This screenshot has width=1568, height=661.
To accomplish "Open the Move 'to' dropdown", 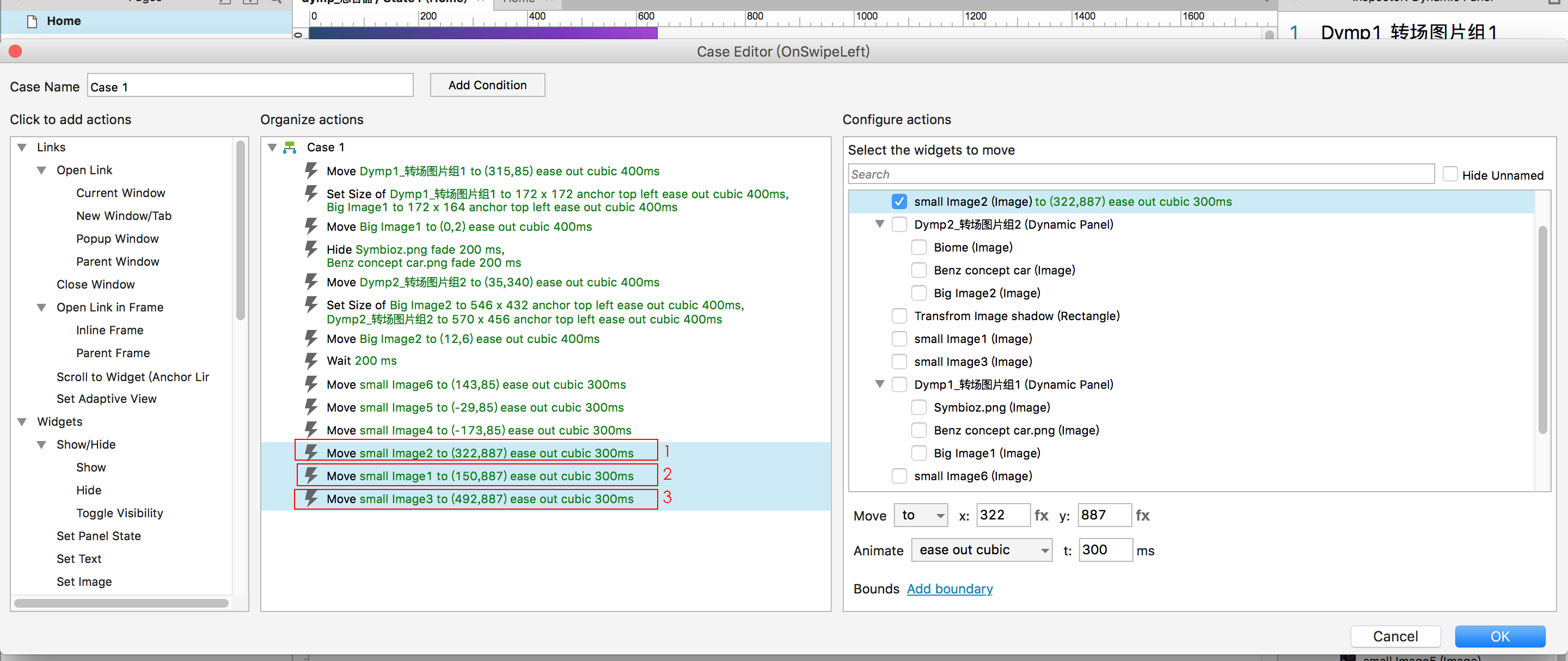I will coord(921,516).
